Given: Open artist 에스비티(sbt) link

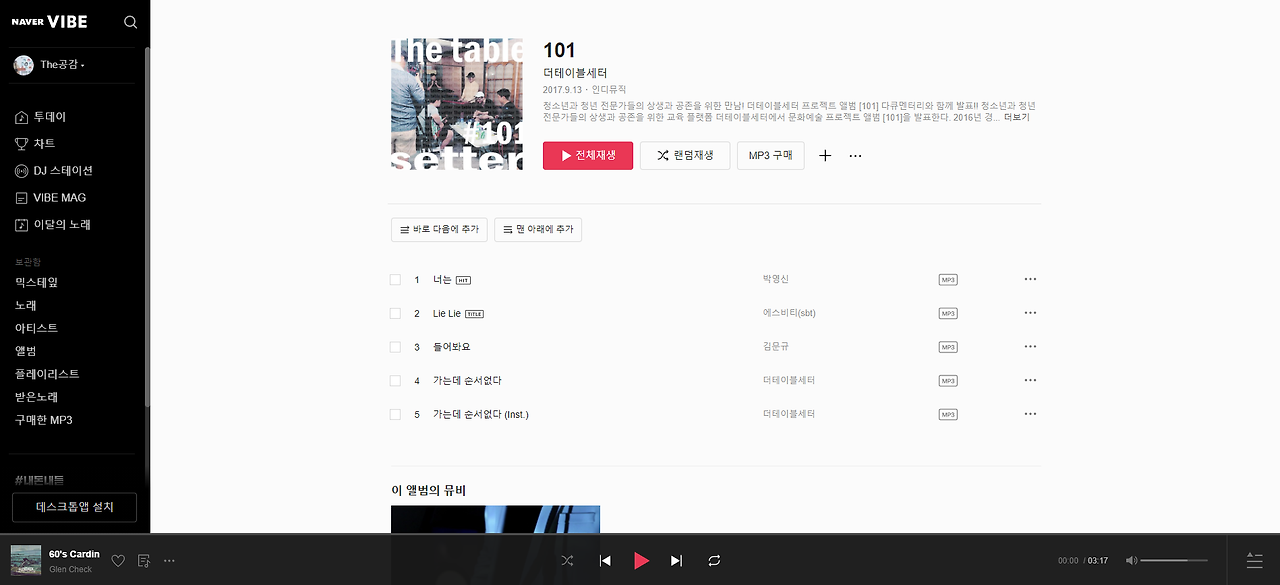Looking at the screenshot, I should [789, 313].
